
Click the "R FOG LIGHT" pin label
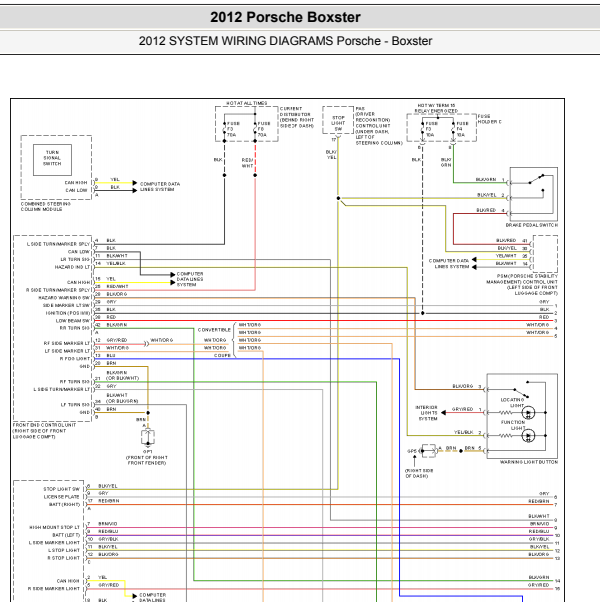click(75, 359)
